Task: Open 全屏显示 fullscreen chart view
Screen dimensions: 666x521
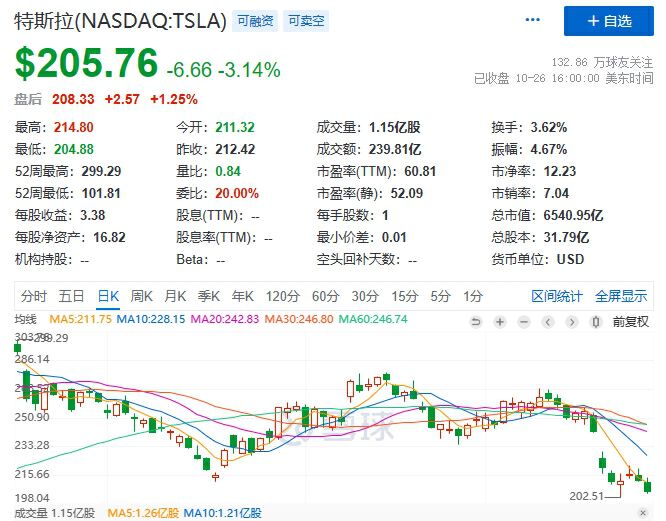Action: click(x=621, y=296)
